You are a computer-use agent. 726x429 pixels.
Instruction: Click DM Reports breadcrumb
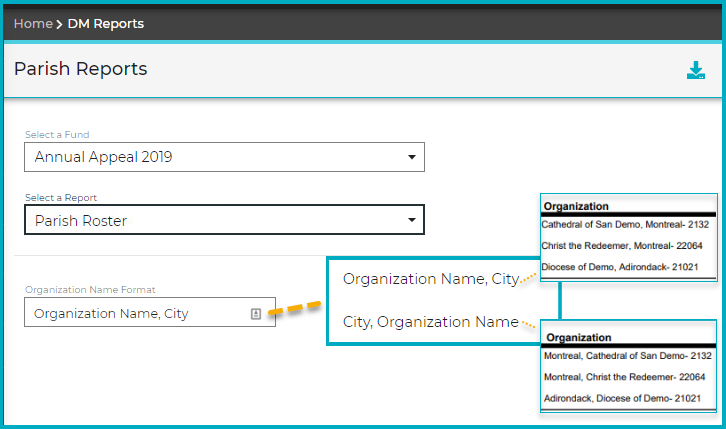tap(106, 24)
